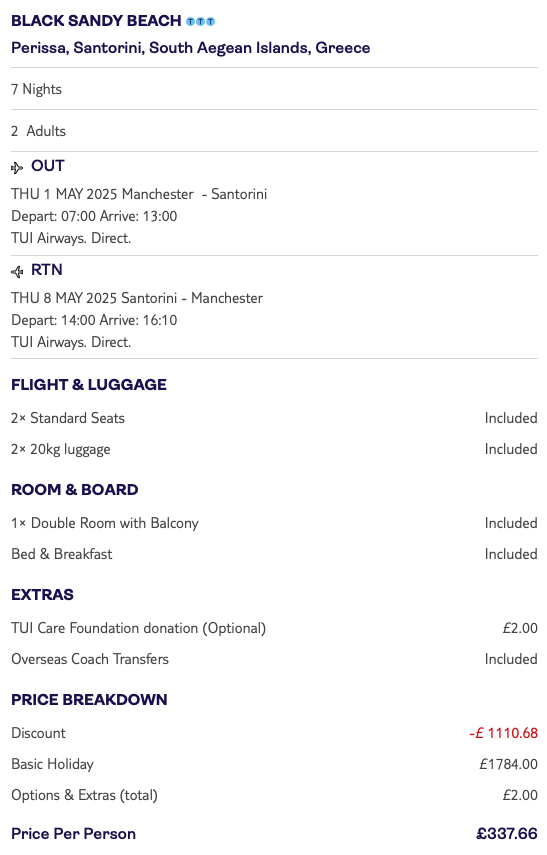
Task: Click the Basic Holiday price £1784.00
Action: [508, 764]
